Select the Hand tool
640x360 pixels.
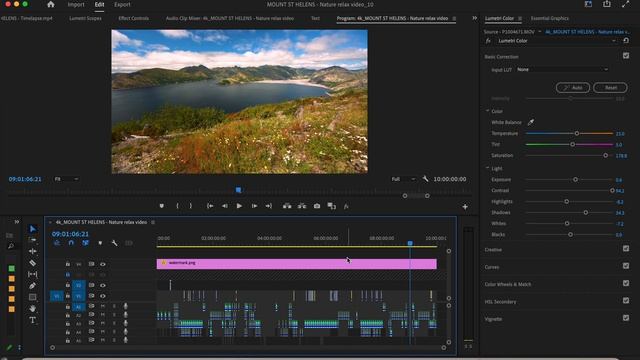point(33,309)
